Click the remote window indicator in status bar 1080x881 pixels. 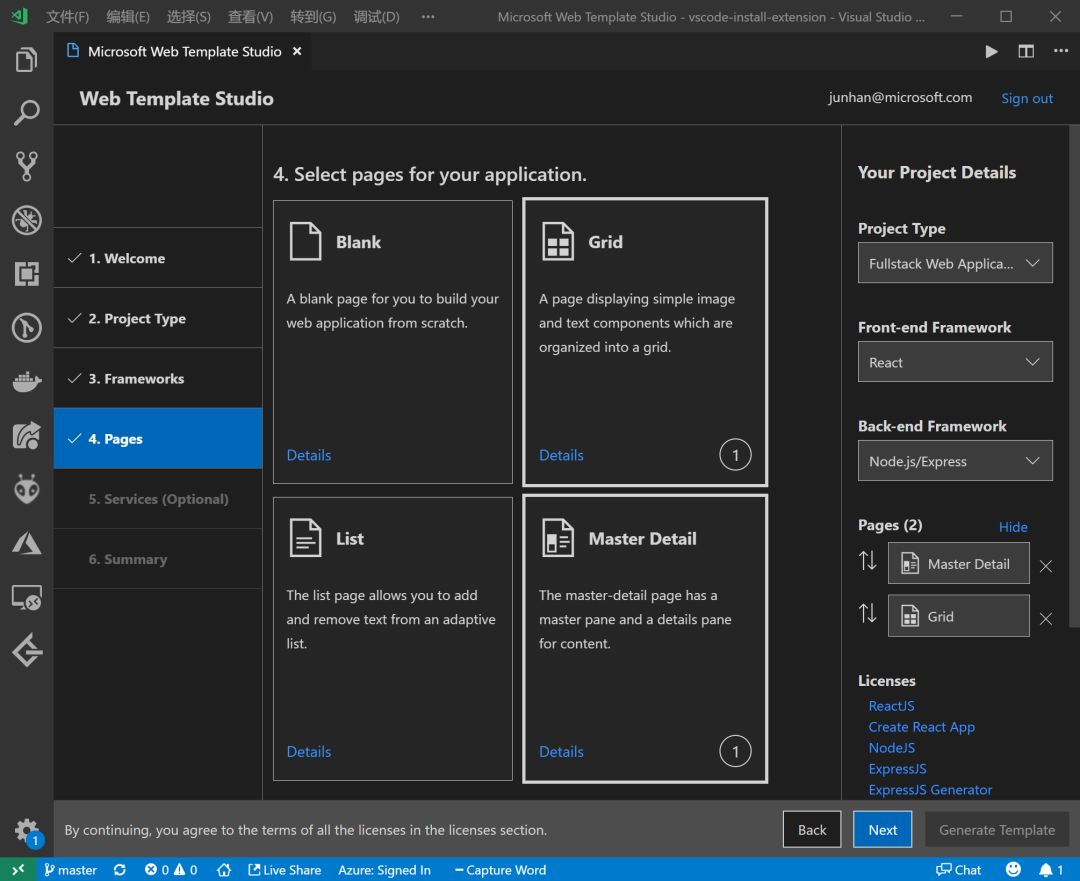18,869
